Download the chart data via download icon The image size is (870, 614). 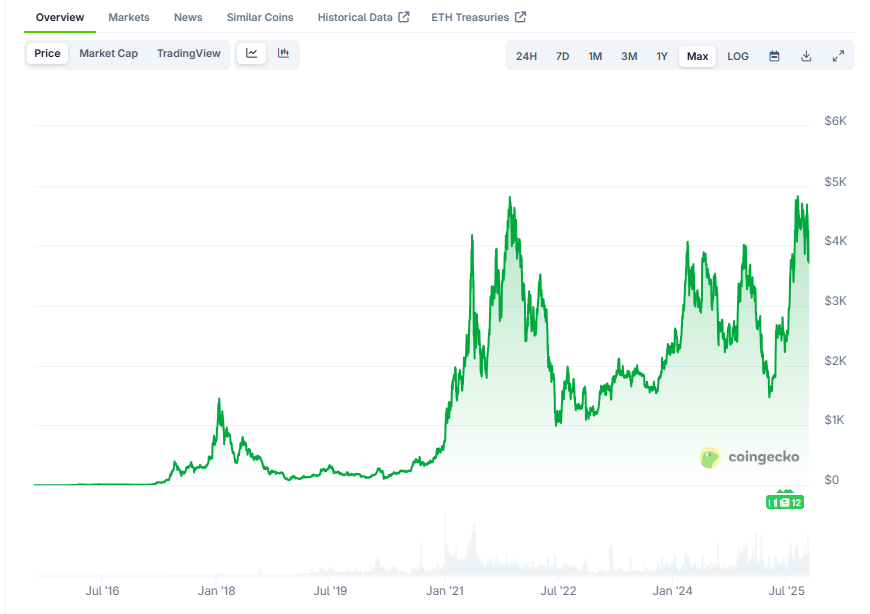tap(806, 56)
